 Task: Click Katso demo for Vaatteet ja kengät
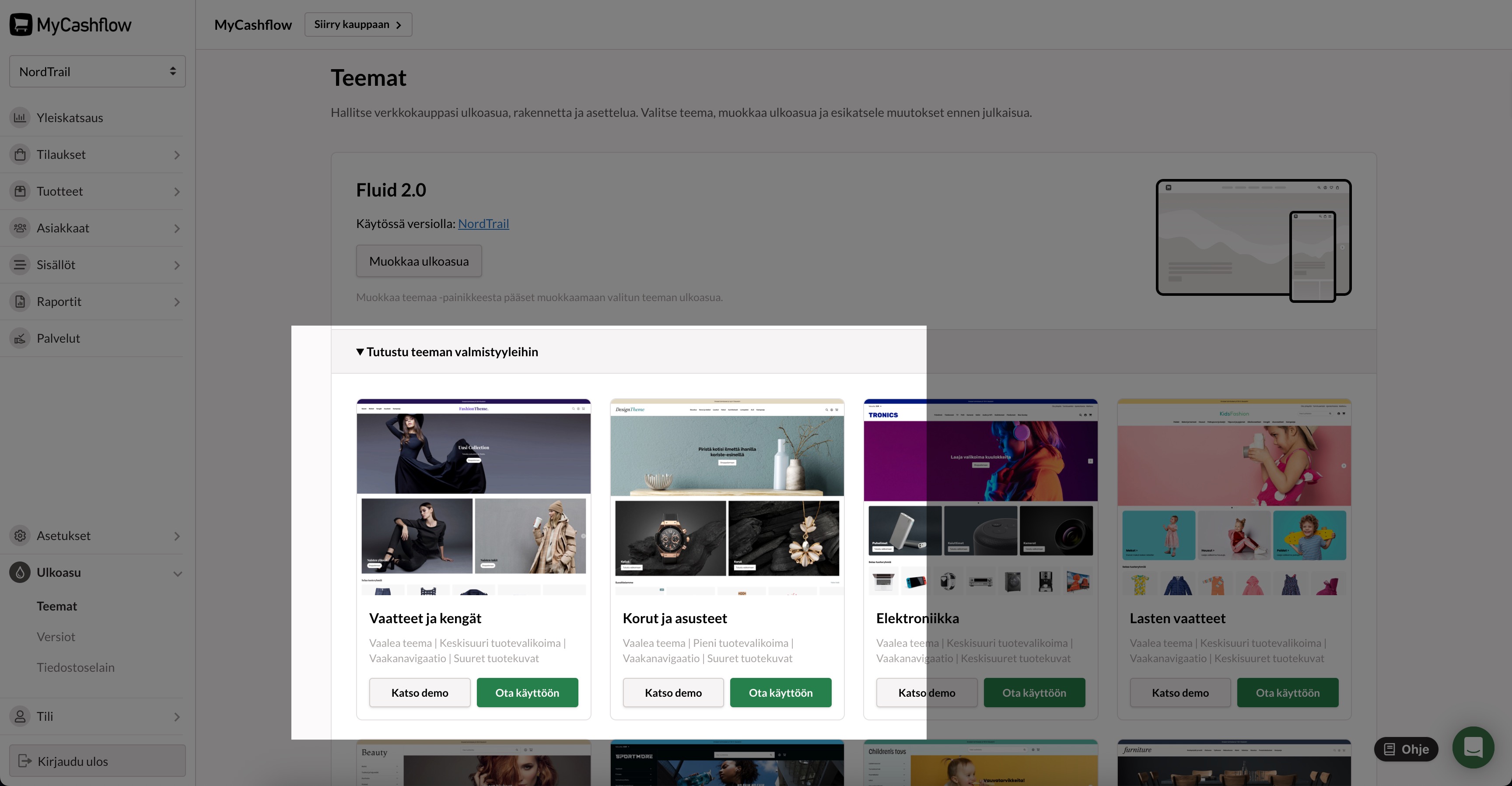tap(419, 693)
